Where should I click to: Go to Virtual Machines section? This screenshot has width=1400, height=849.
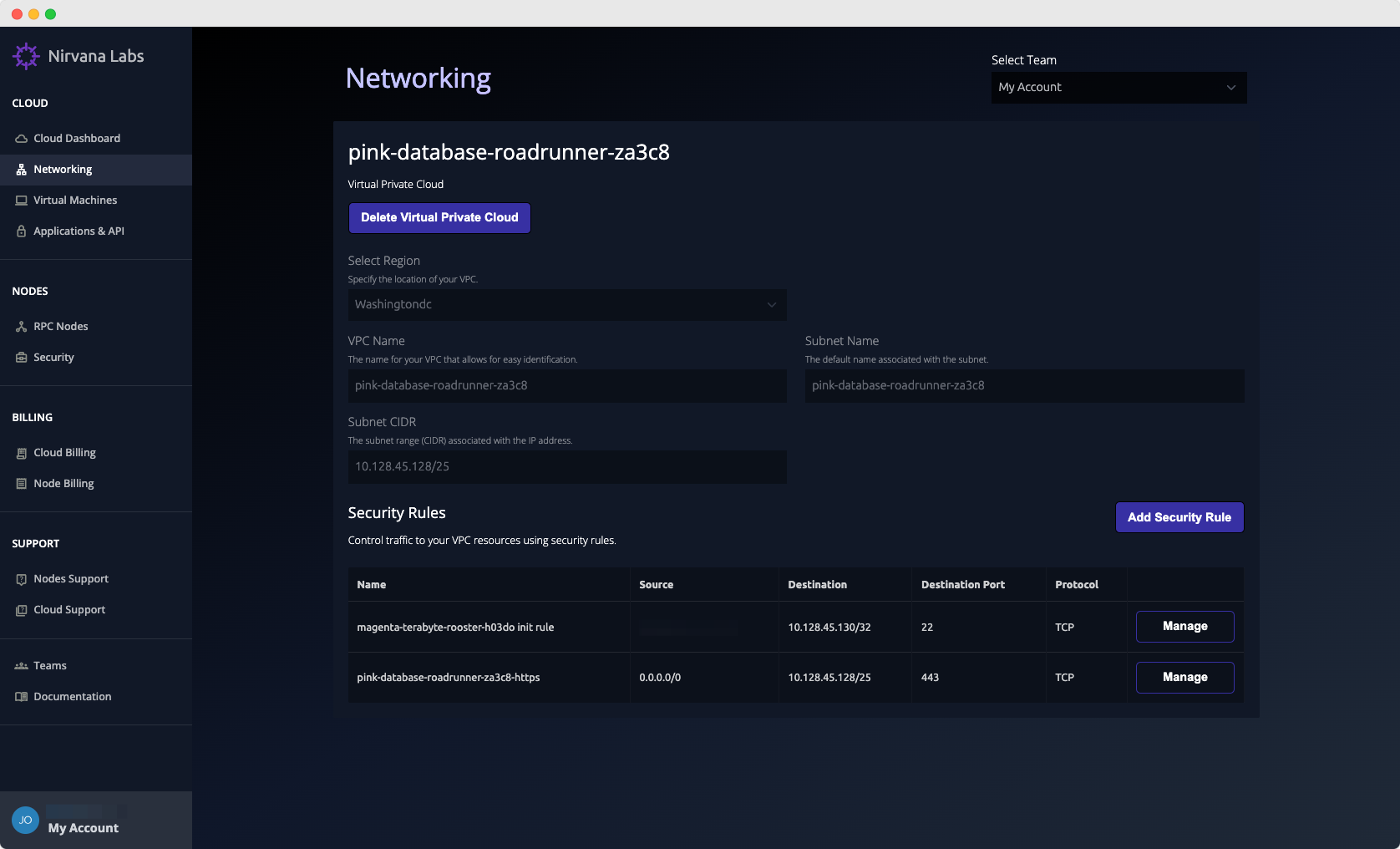point(96,201)
